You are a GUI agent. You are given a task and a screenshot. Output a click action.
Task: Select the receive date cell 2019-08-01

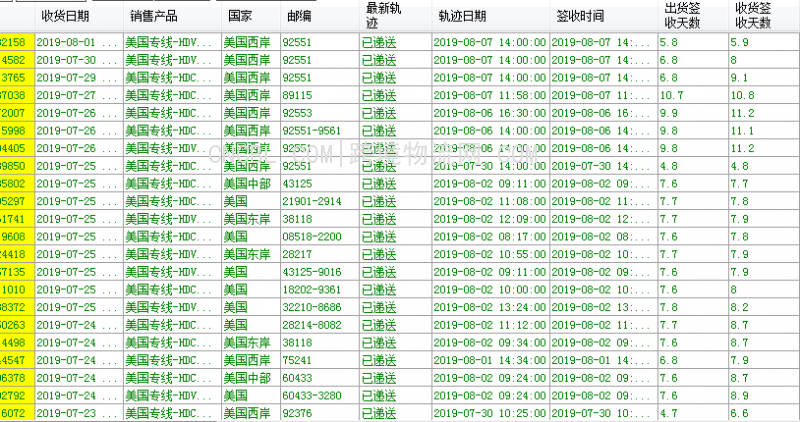click(x=79, y=42)
